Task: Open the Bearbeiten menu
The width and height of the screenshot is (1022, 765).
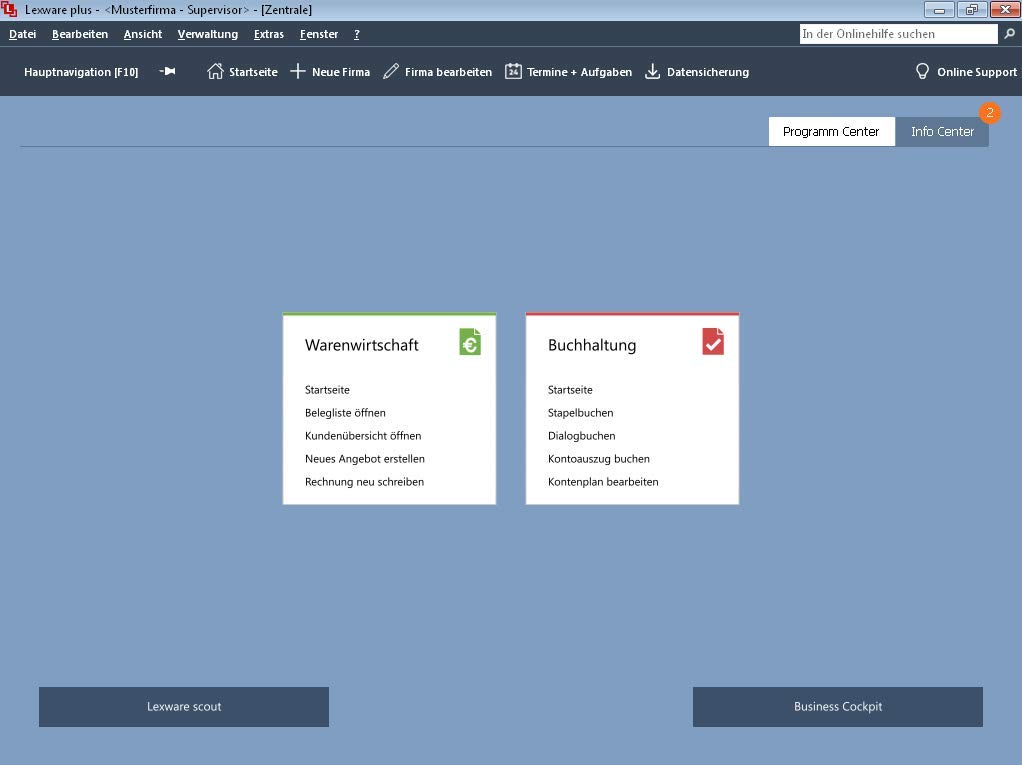Action: [80, 34]
